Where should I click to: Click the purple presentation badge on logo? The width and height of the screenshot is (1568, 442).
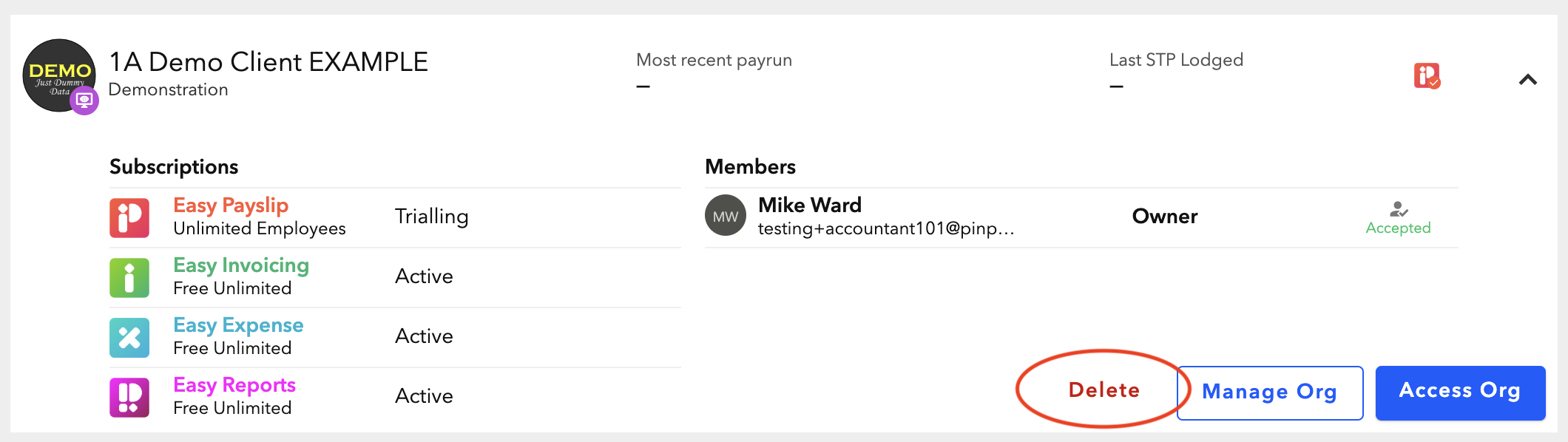coord(84,101)
